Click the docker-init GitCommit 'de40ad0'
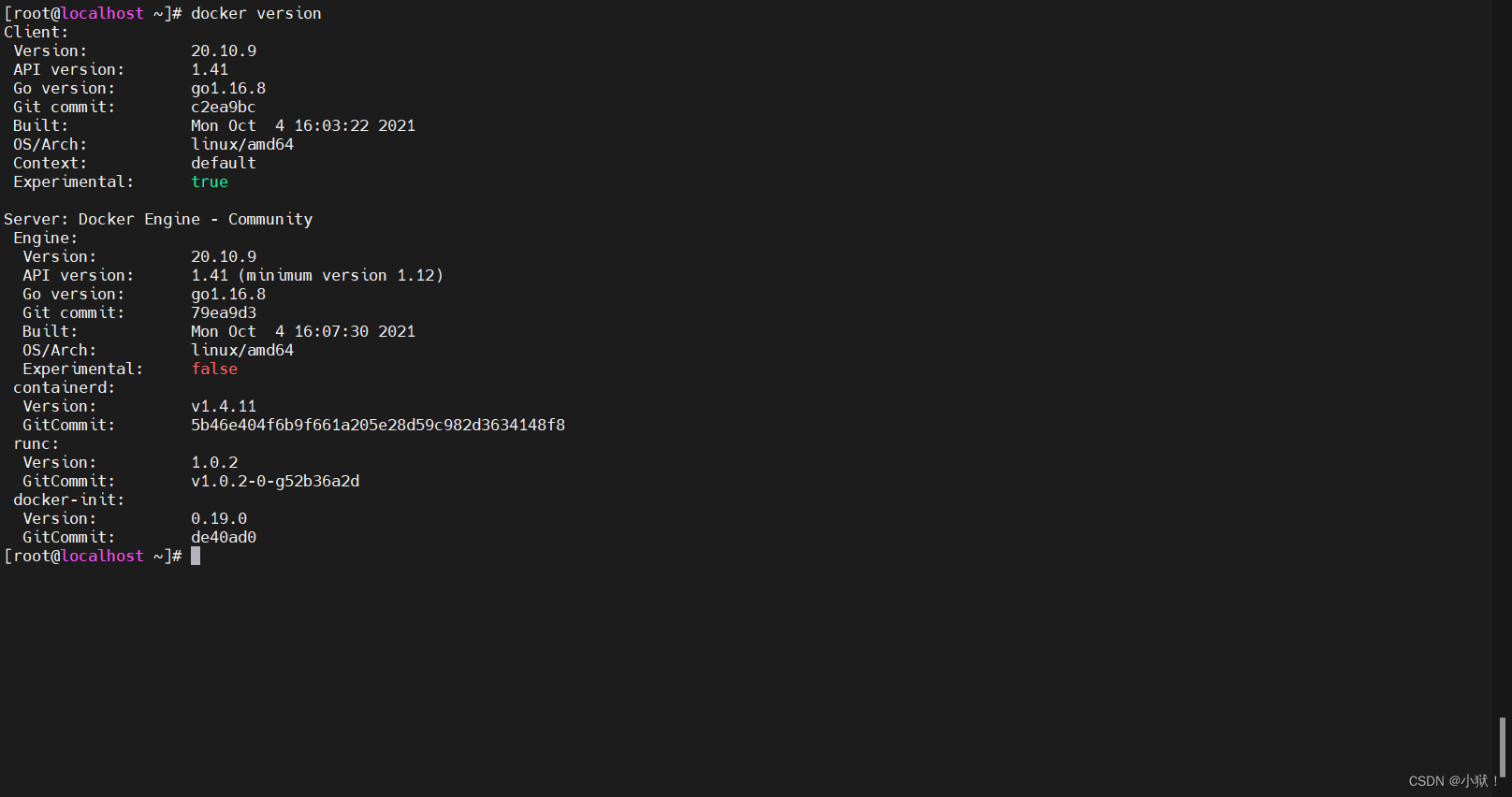1512x797 pixels. click(x=224, y=537)
